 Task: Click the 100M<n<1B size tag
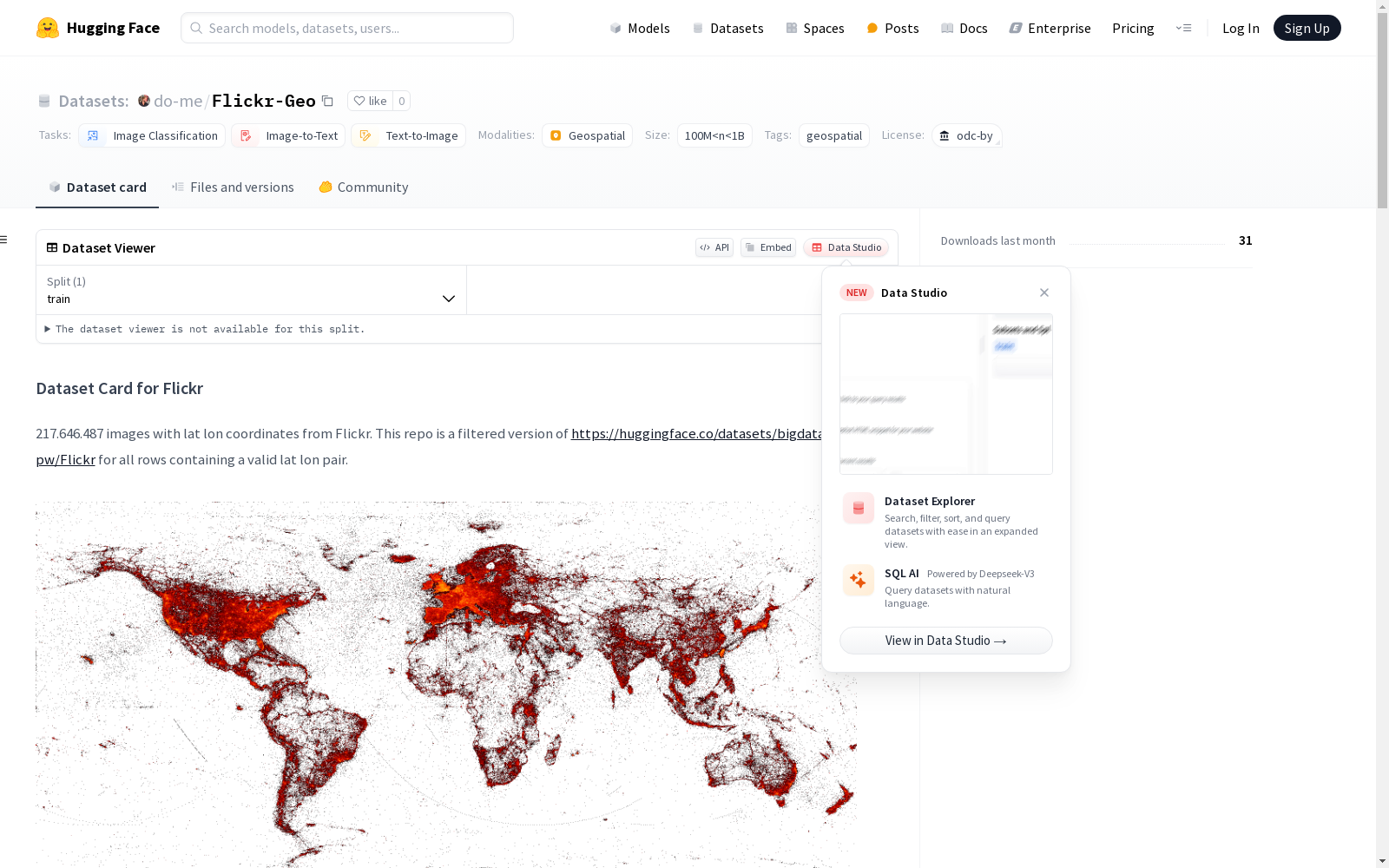[x=714, y=135]
